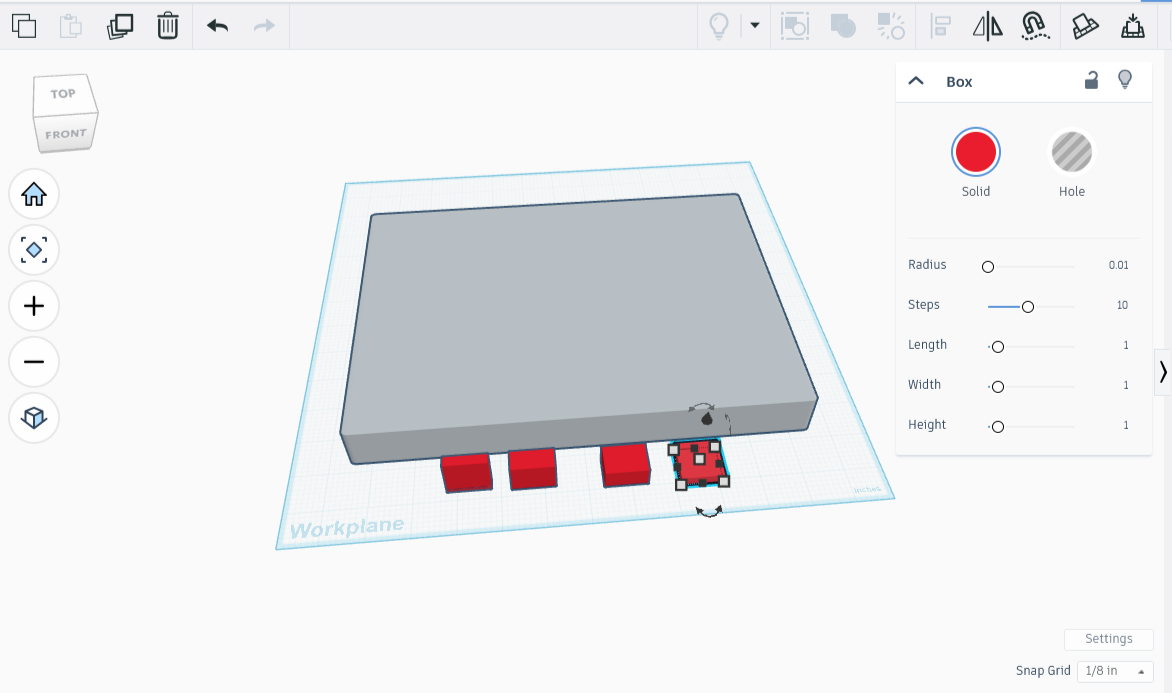
Task: Click the Show all lightbulb icon
Action: pos(718,26)
